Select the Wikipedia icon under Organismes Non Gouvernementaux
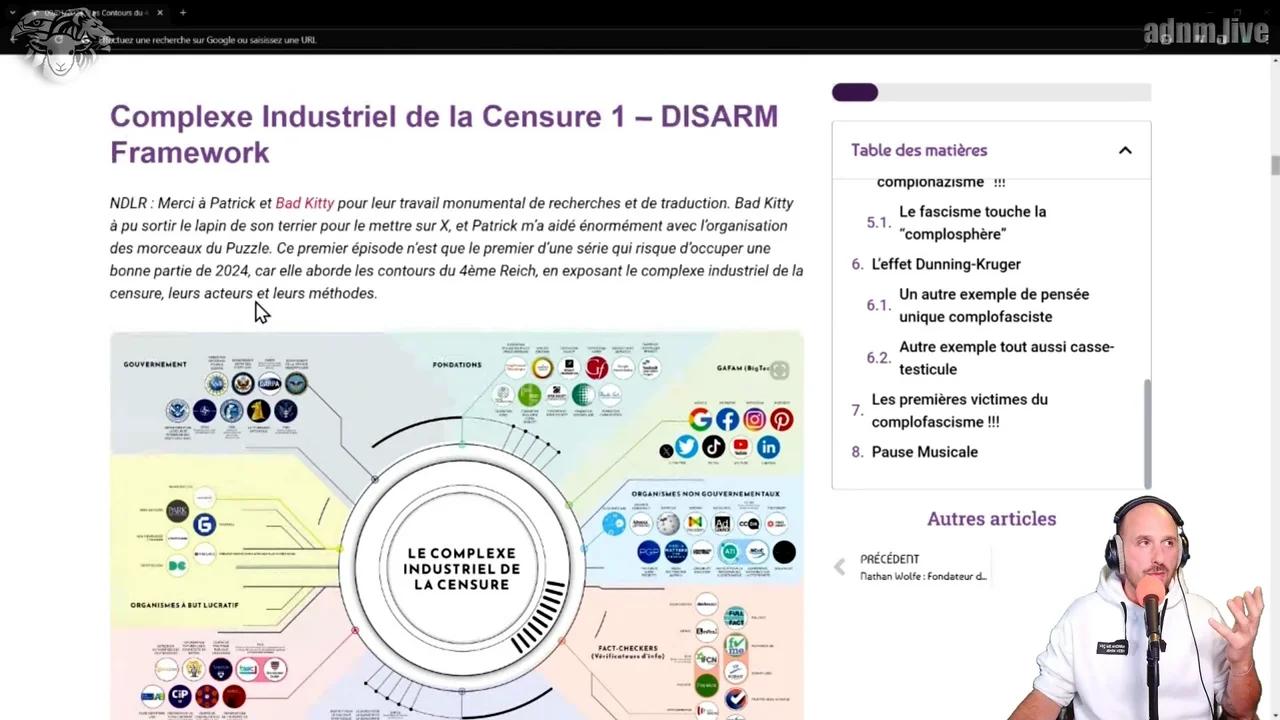The width and height of the screenshot is (1280, 720). pyautogui.click(x=668, y=523)
